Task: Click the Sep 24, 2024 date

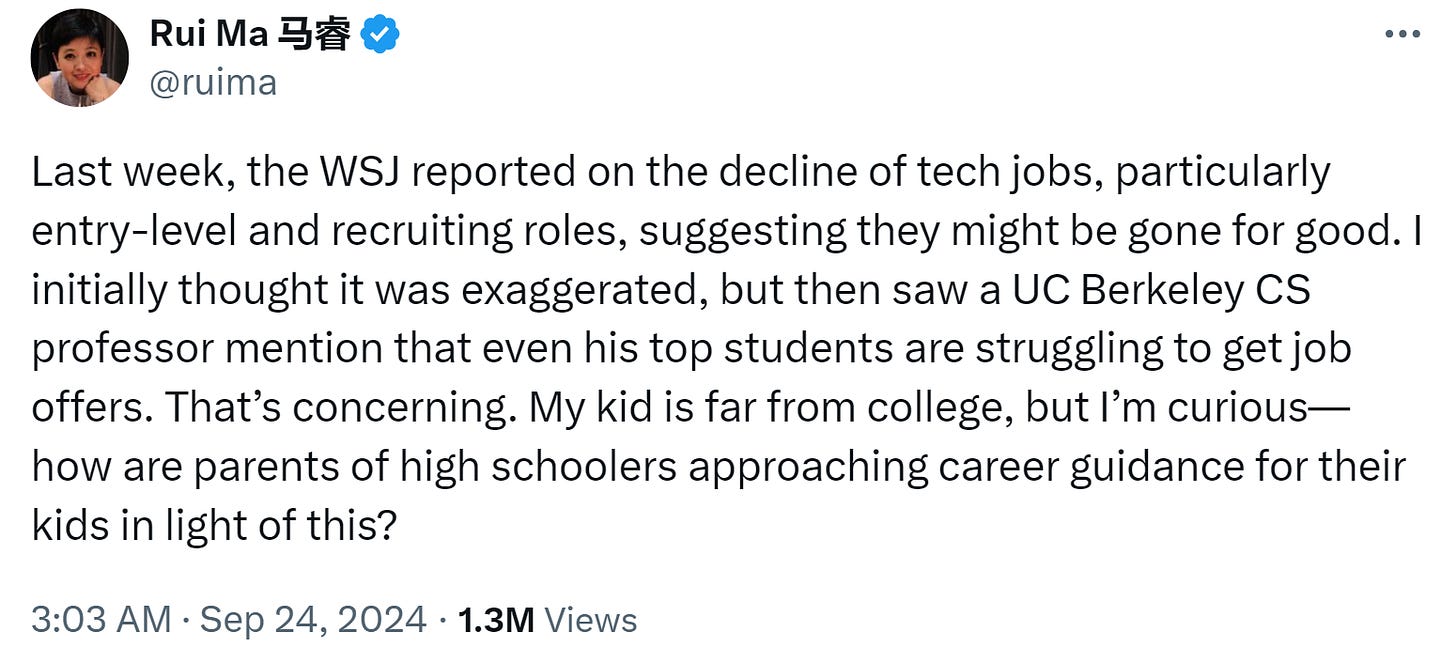Action: tap(314, 620)
